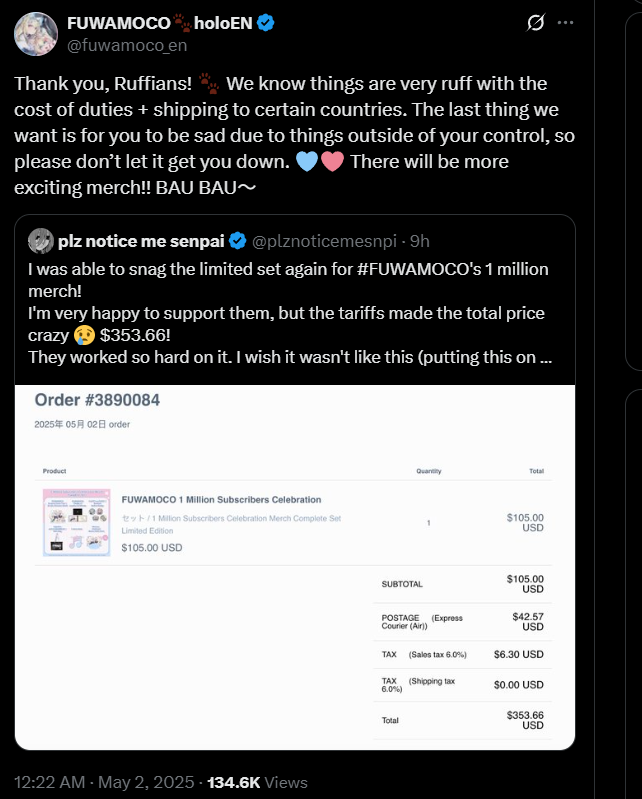Click the blue heart emoji in the post

point(308,161)
